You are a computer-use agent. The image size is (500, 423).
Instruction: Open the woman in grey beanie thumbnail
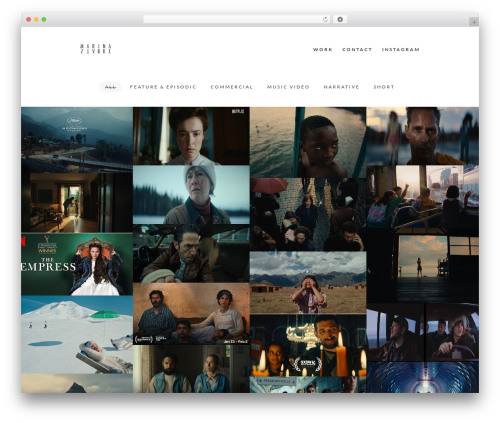coord(191,195)
